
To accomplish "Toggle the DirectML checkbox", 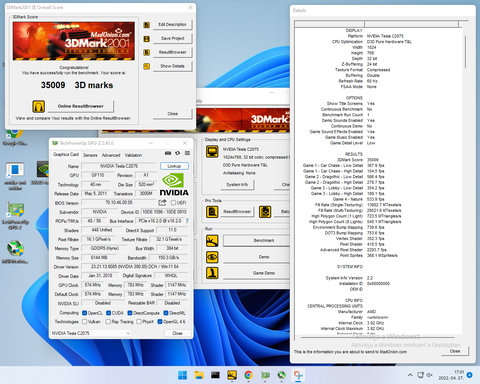I will point(166,313).
